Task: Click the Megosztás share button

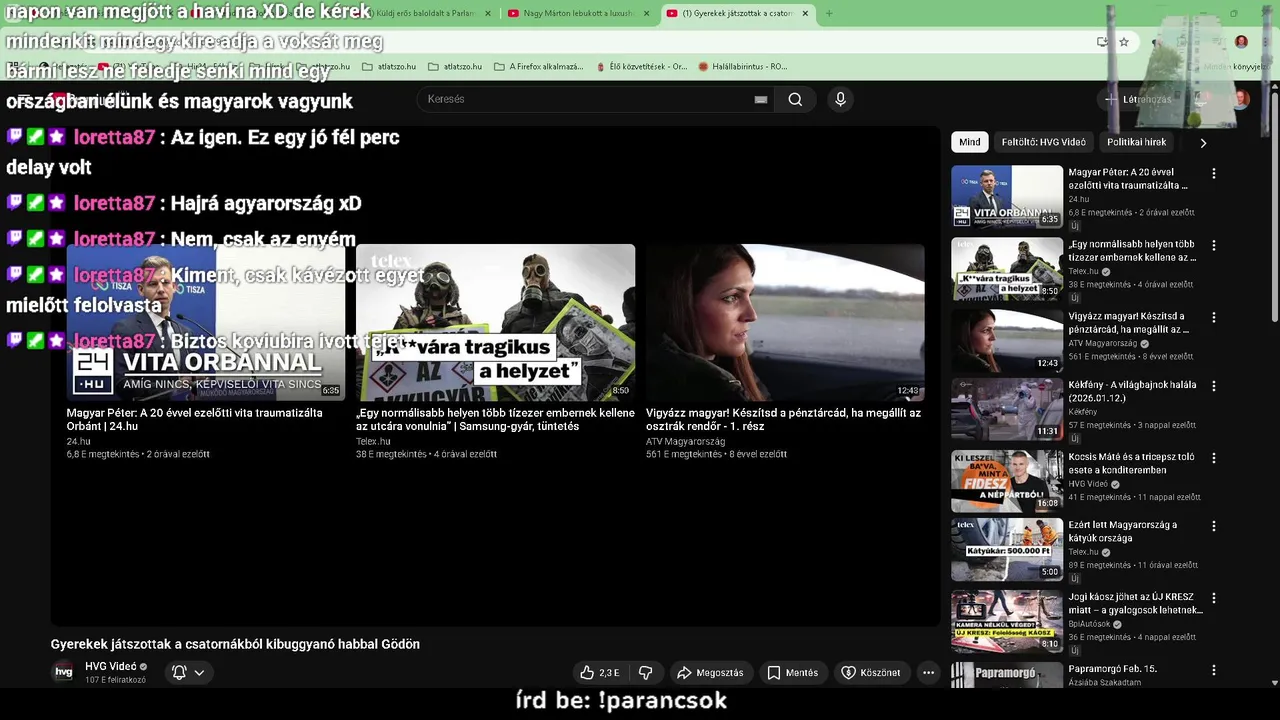Action: click(710, 673)
